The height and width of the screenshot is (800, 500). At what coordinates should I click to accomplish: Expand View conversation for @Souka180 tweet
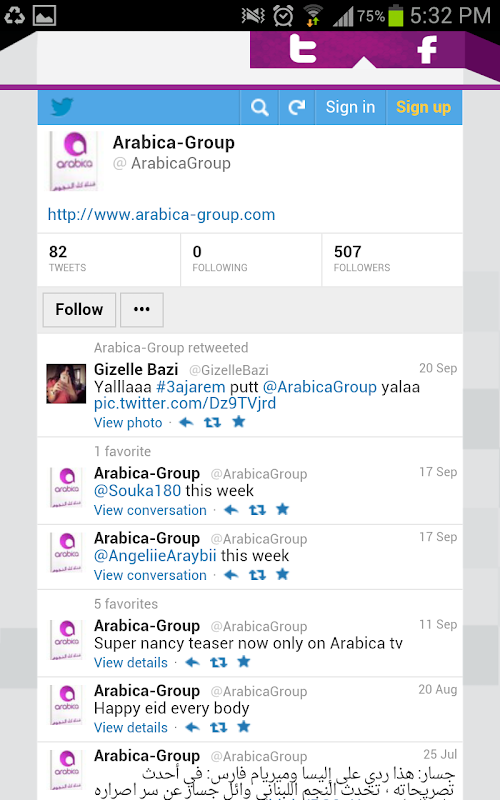click(151, 510)
